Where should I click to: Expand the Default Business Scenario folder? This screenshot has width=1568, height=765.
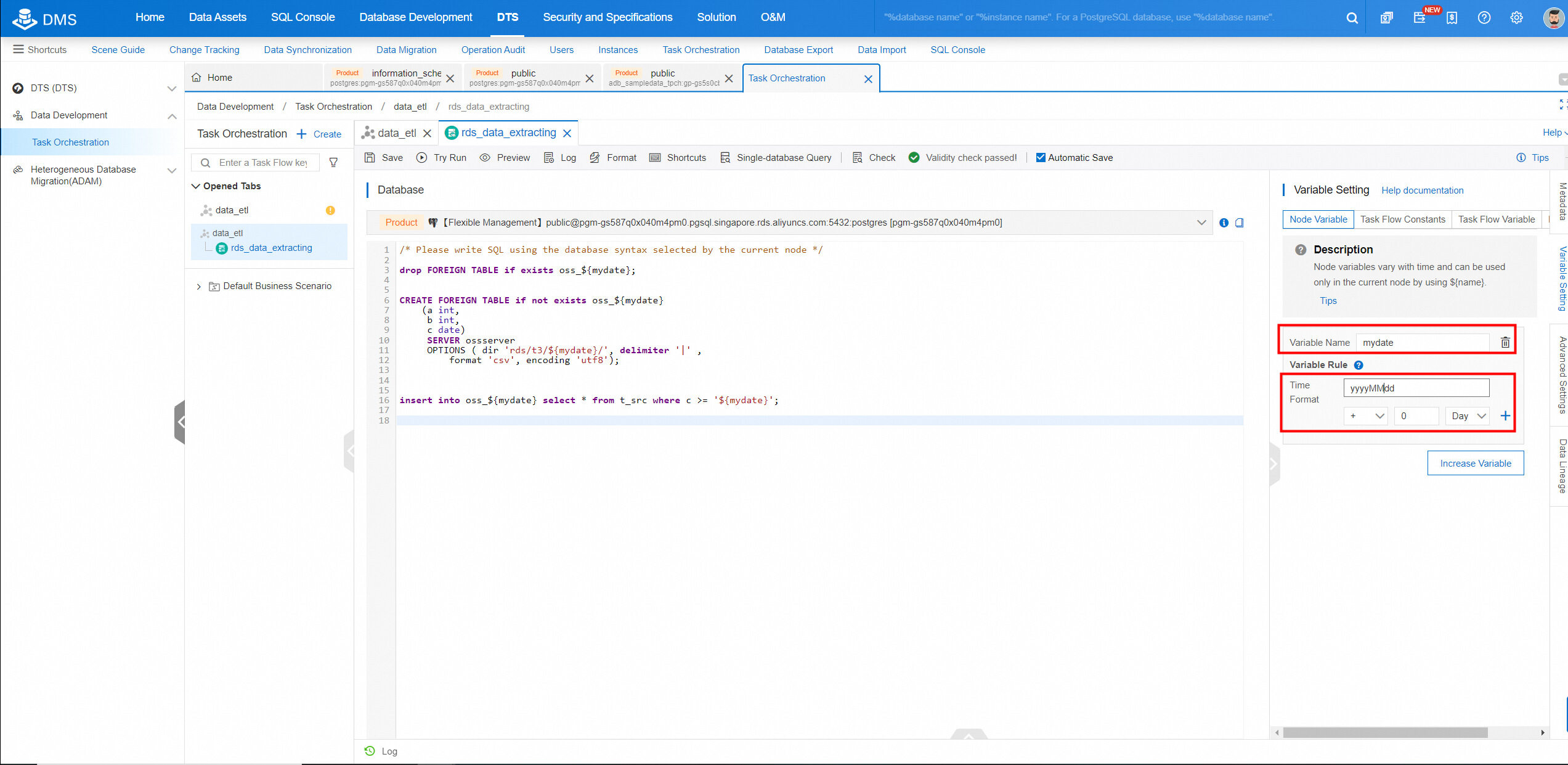(x=199, y=287)
